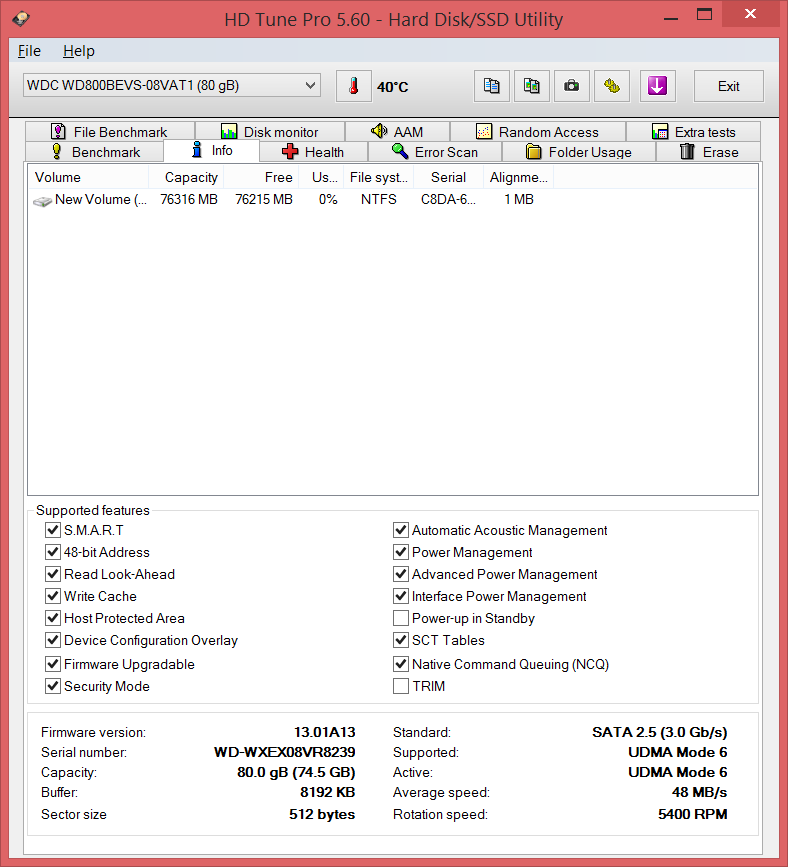Go to the Erase tab
Viewport: 788px width, 867px height.
(x=708, y=152)
